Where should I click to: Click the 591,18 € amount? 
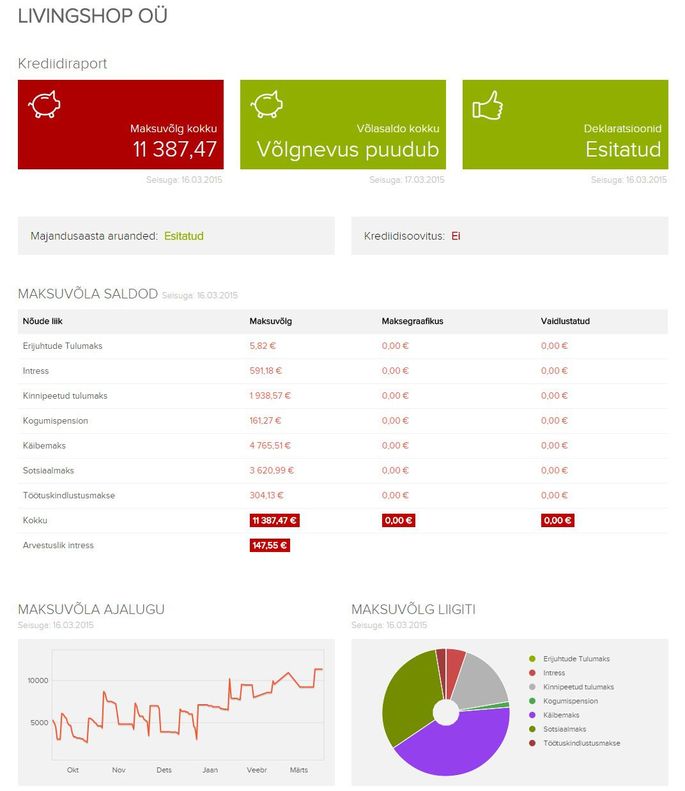tap(265, 371)
